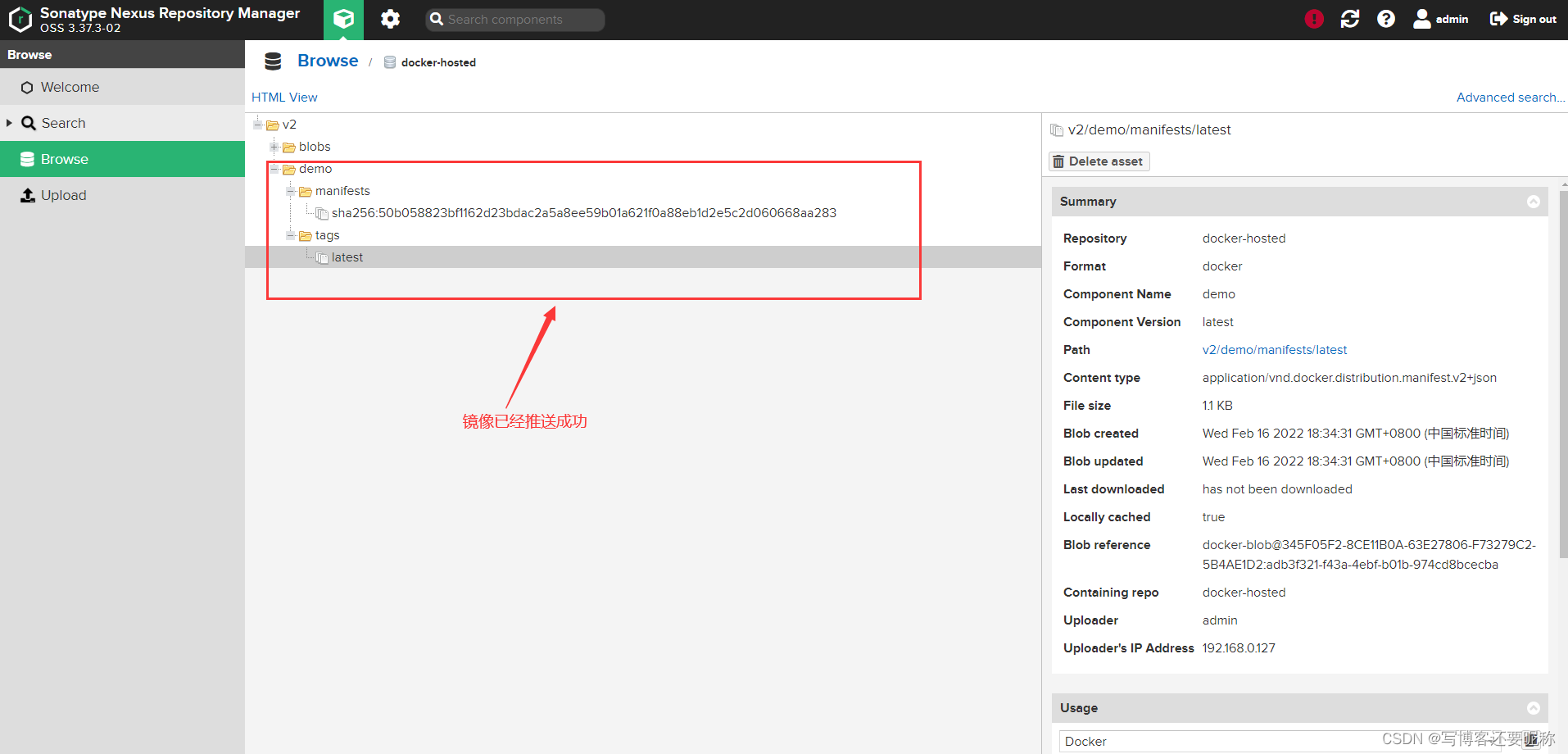This screenshot has height=754, width=1568.
Task: Collapse the demo tree node
Action: click(274, 169)
